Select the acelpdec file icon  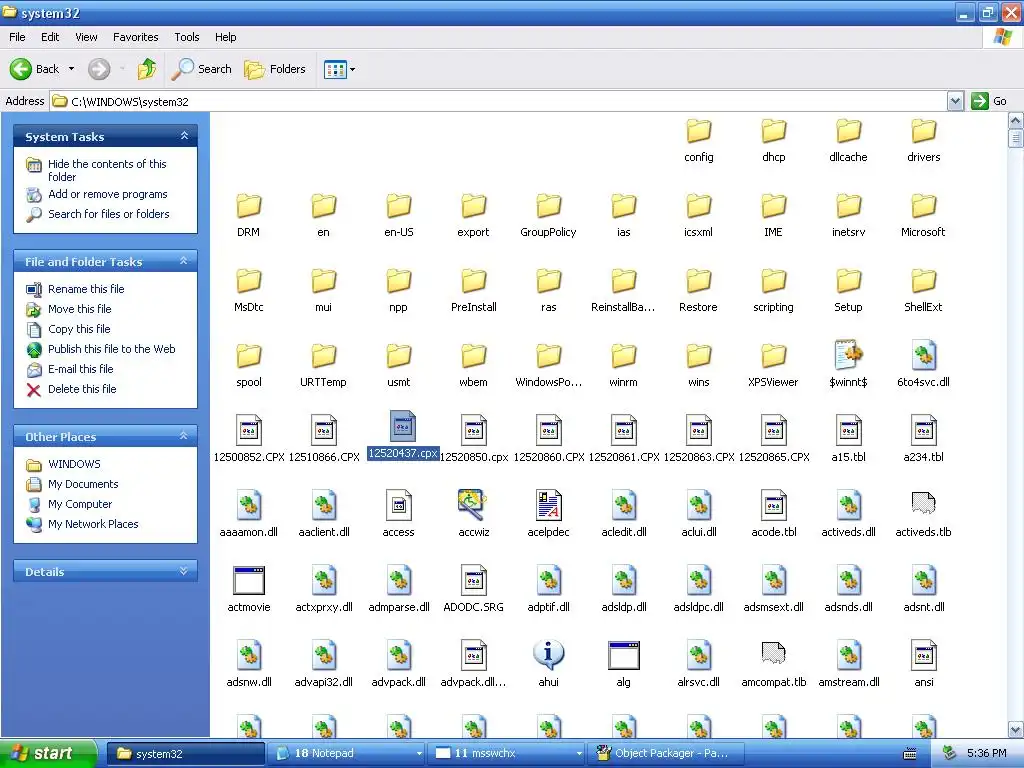[x=549, y=505]
